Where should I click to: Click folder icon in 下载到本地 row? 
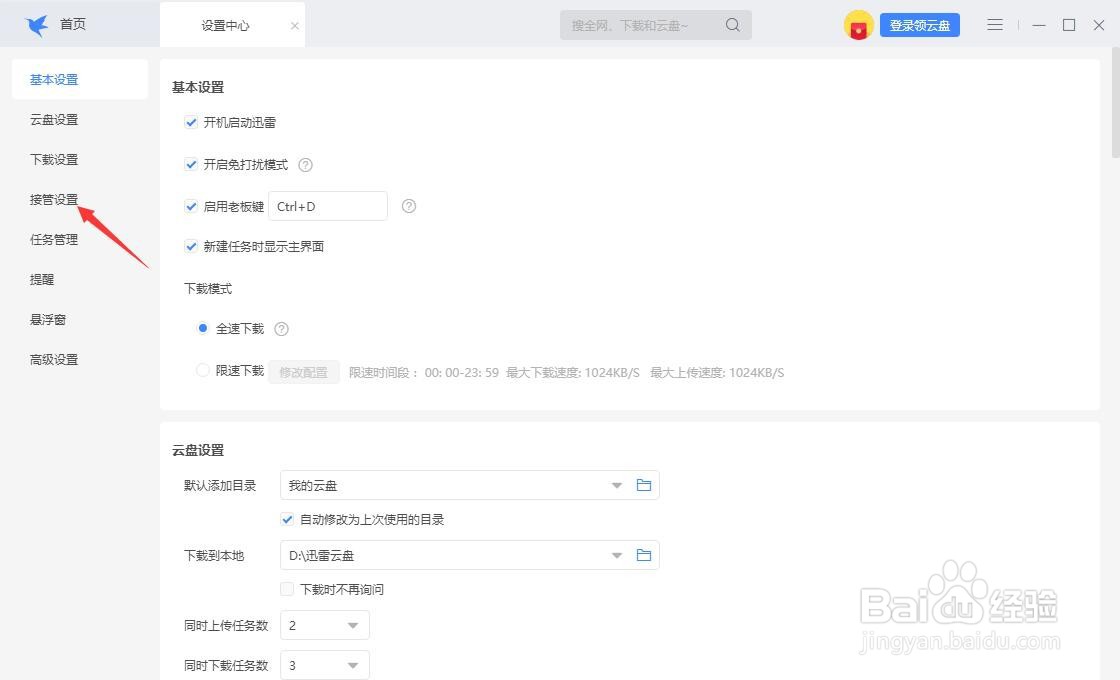click(644, 555)
